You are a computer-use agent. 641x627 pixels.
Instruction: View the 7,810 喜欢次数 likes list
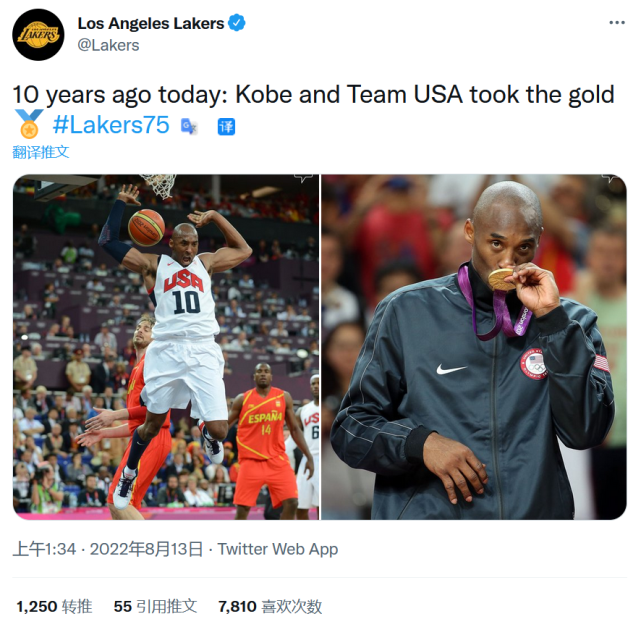pyautogui.click(x=270, y=607)
